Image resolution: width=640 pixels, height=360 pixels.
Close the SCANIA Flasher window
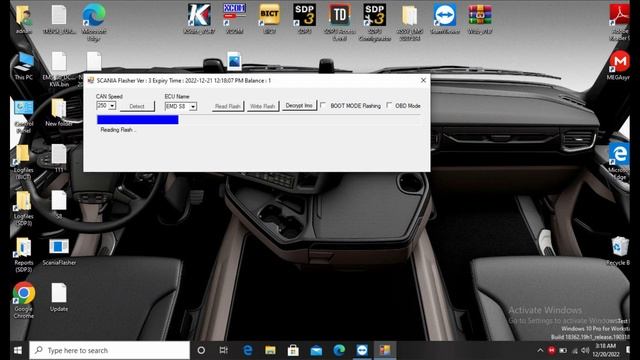(x=423, y=80)
